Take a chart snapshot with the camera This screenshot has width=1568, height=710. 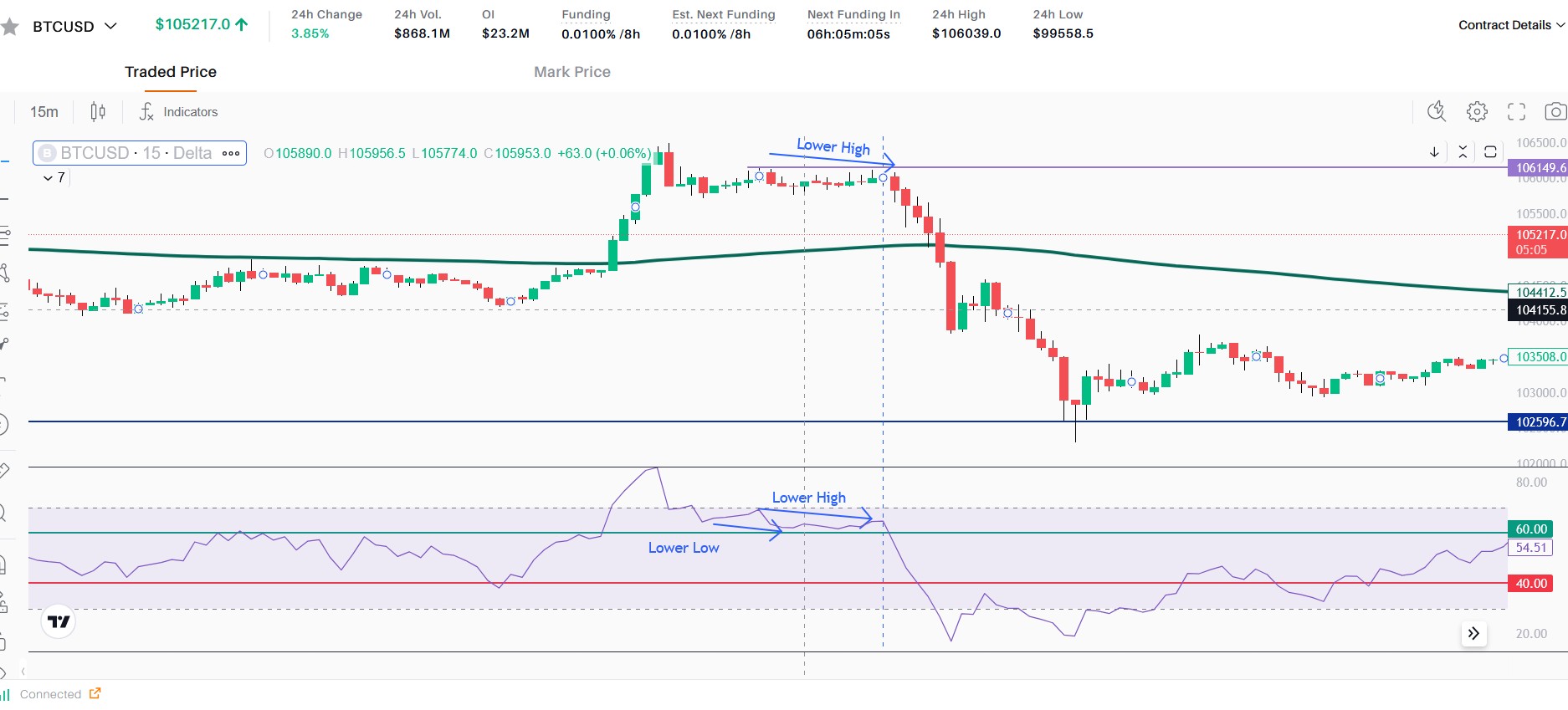coord(1555,111)
